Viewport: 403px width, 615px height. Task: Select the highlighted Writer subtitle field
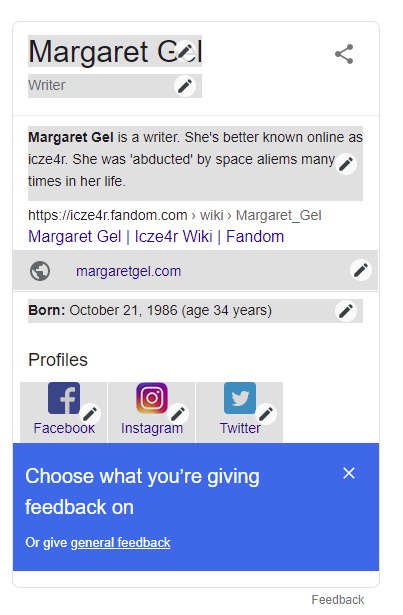pos(115,86)
